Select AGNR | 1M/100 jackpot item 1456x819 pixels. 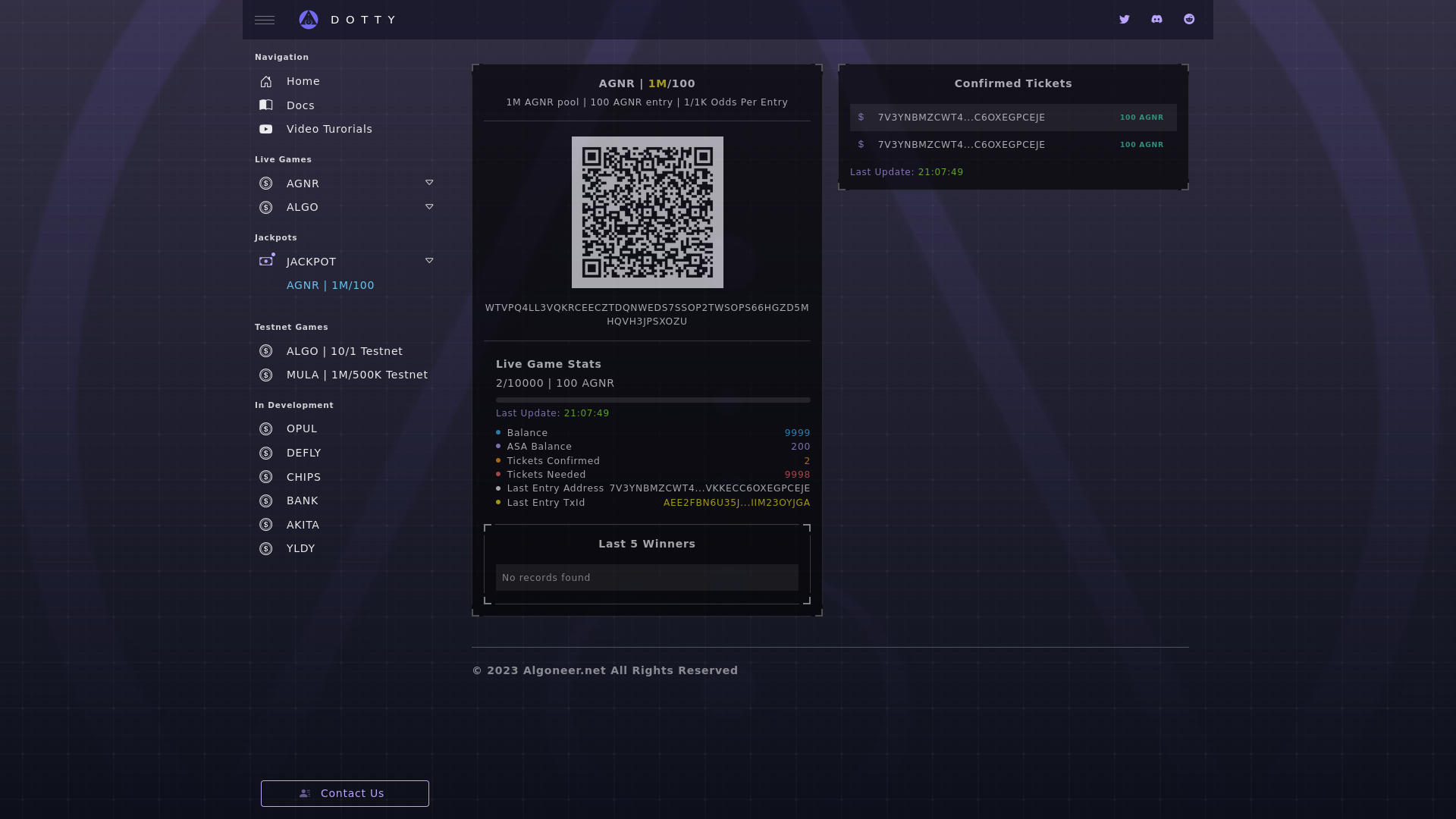(330, 285)
